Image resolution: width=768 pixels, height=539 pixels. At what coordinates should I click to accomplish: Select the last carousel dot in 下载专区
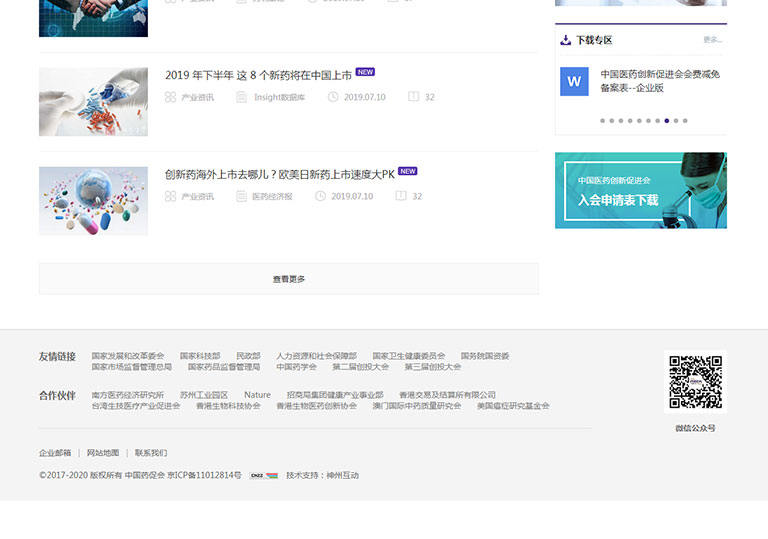[685, 121]
